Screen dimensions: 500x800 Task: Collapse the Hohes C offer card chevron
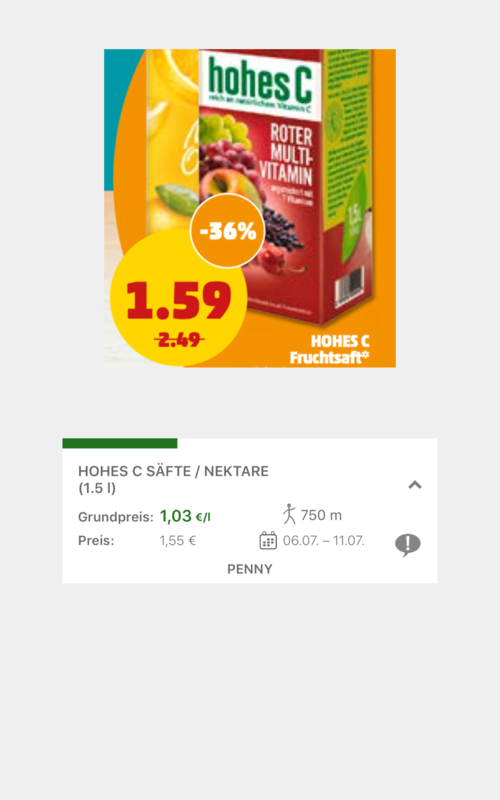(x=415, y=485)
